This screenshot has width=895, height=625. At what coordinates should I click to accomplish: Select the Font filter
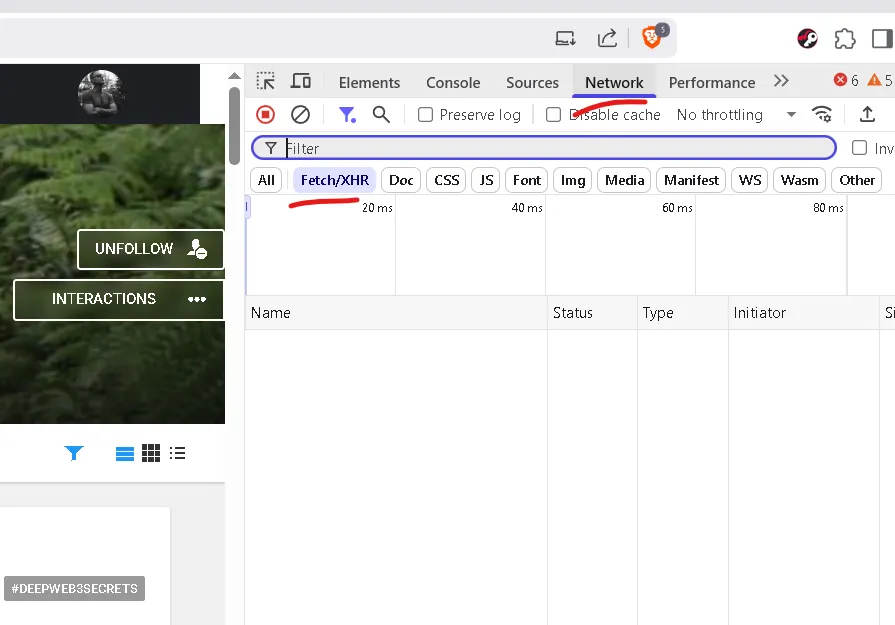coord(526,180)
